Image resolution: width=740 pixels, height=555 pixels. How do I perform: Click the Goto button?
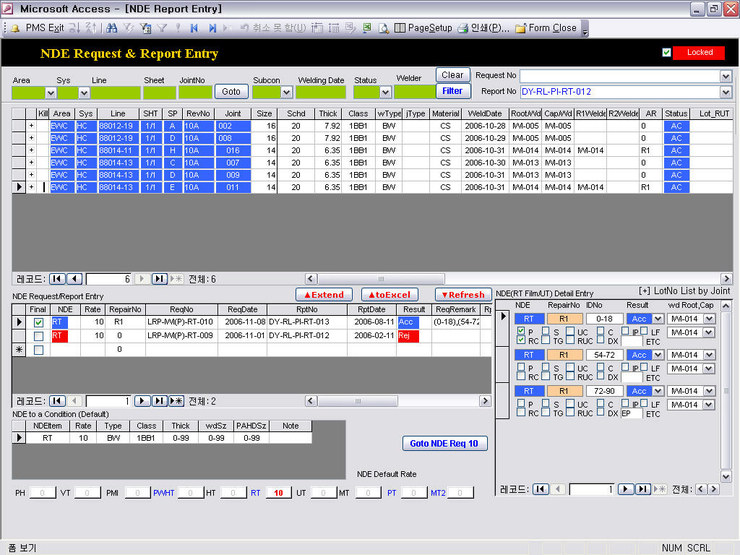click(x=231, y=92)
